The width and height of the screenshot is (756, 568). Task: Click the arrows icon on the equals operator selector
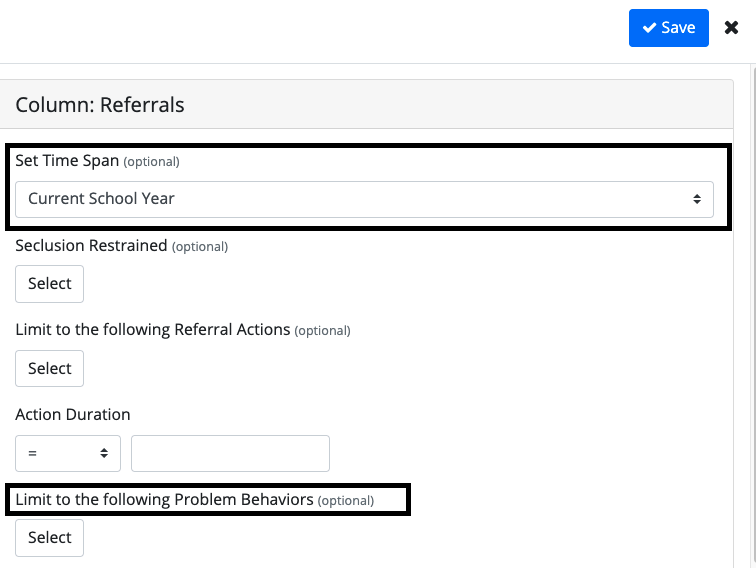pyautogui.click(x=104, y=453)
